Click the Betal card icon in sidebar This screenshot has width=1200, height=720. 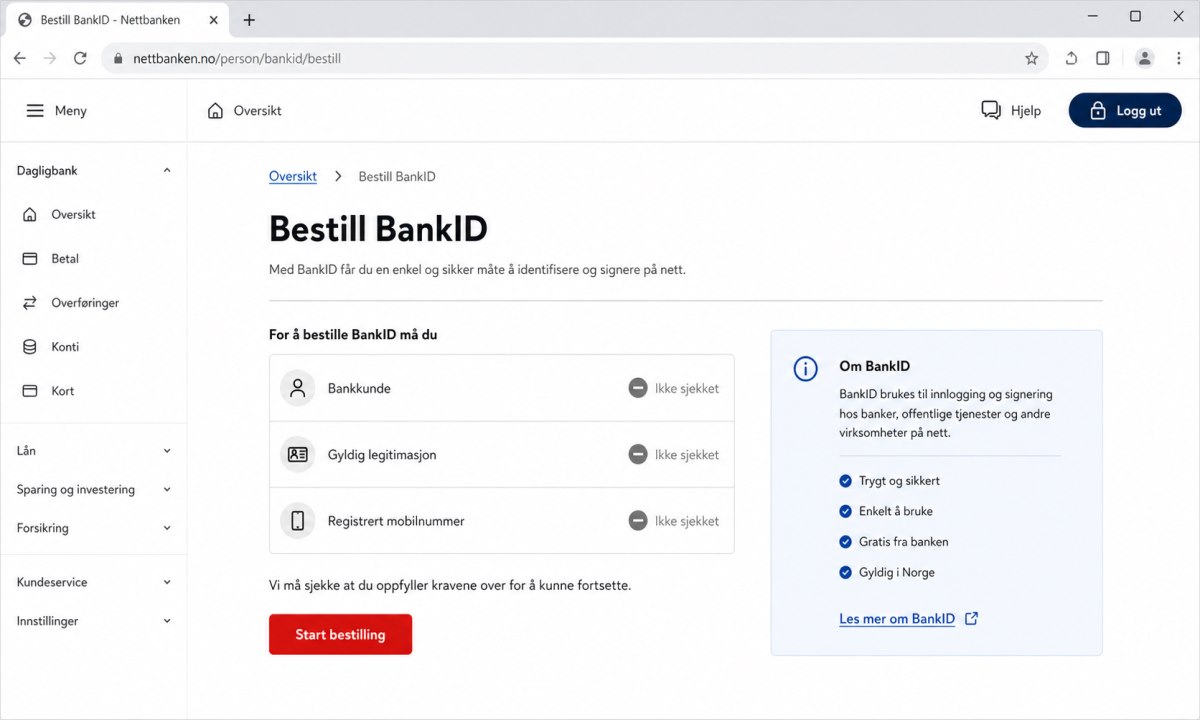pyautogui.click(x=30, y=259)
